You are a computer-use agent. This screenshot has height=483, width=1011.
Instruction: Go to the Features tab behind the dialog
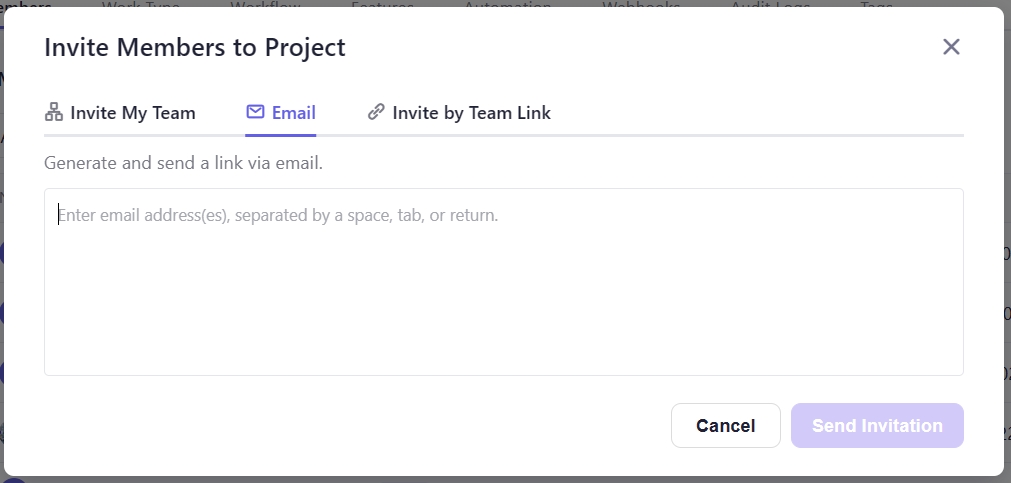382,4
